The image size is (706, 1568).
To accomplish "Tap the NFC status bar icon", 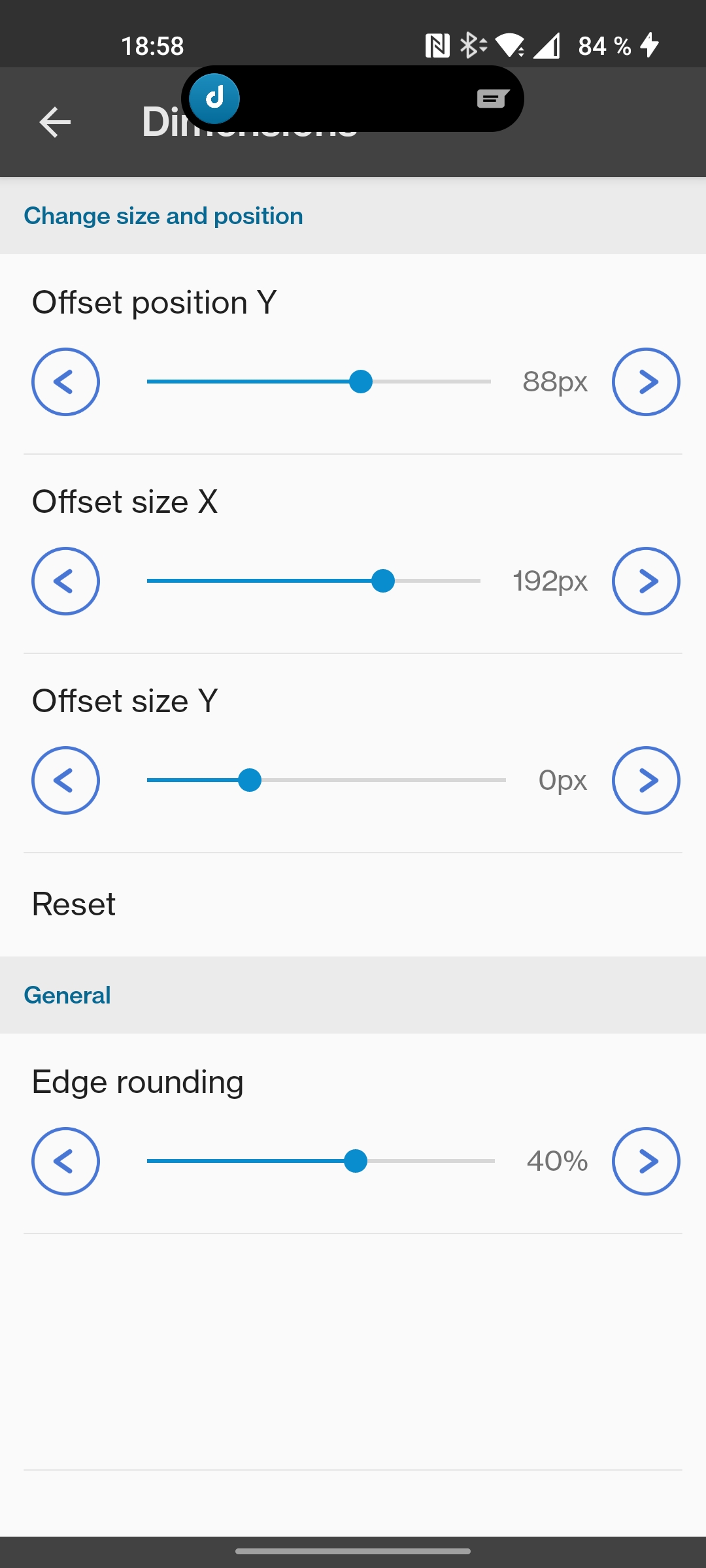I will (437, 46).
